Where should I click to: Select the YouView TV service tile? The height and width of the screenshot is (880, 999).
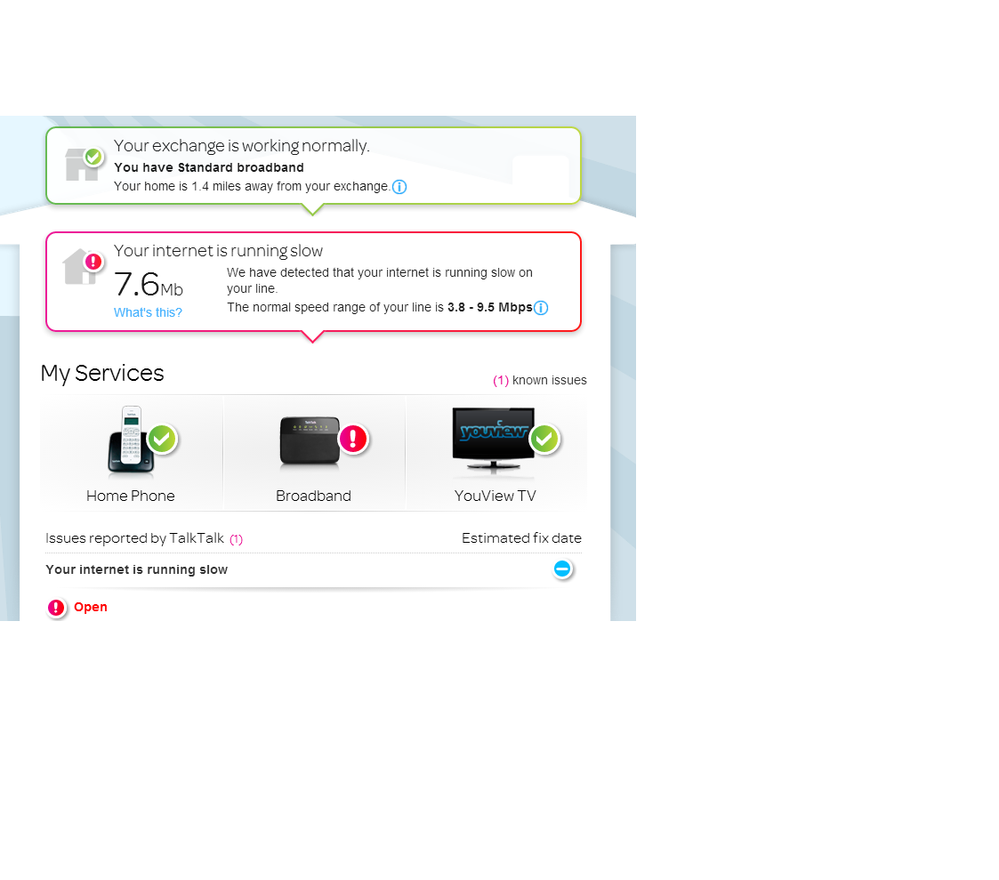(496, 453)
